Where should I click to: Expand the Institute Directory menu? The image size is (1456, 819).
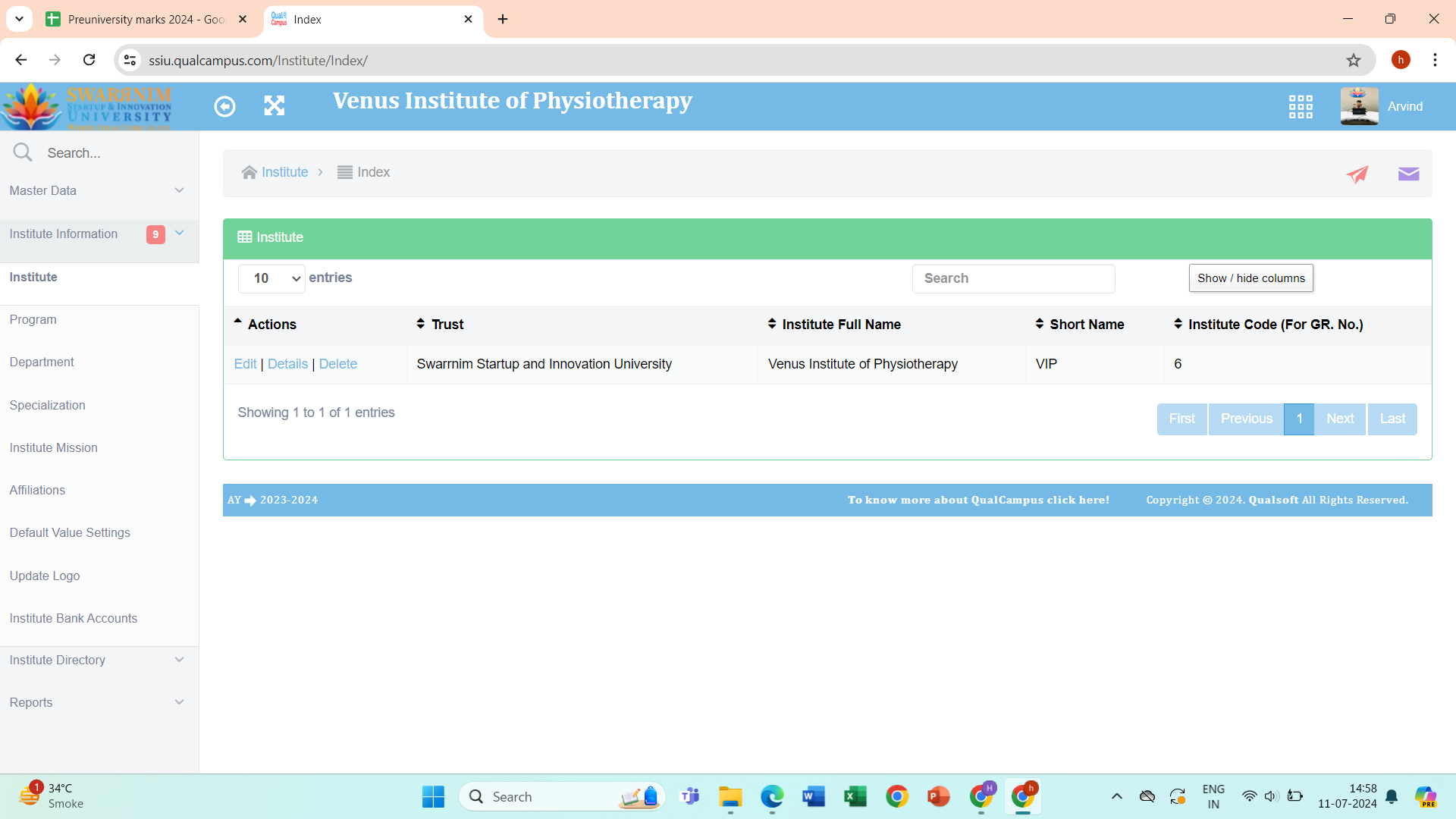99,660
